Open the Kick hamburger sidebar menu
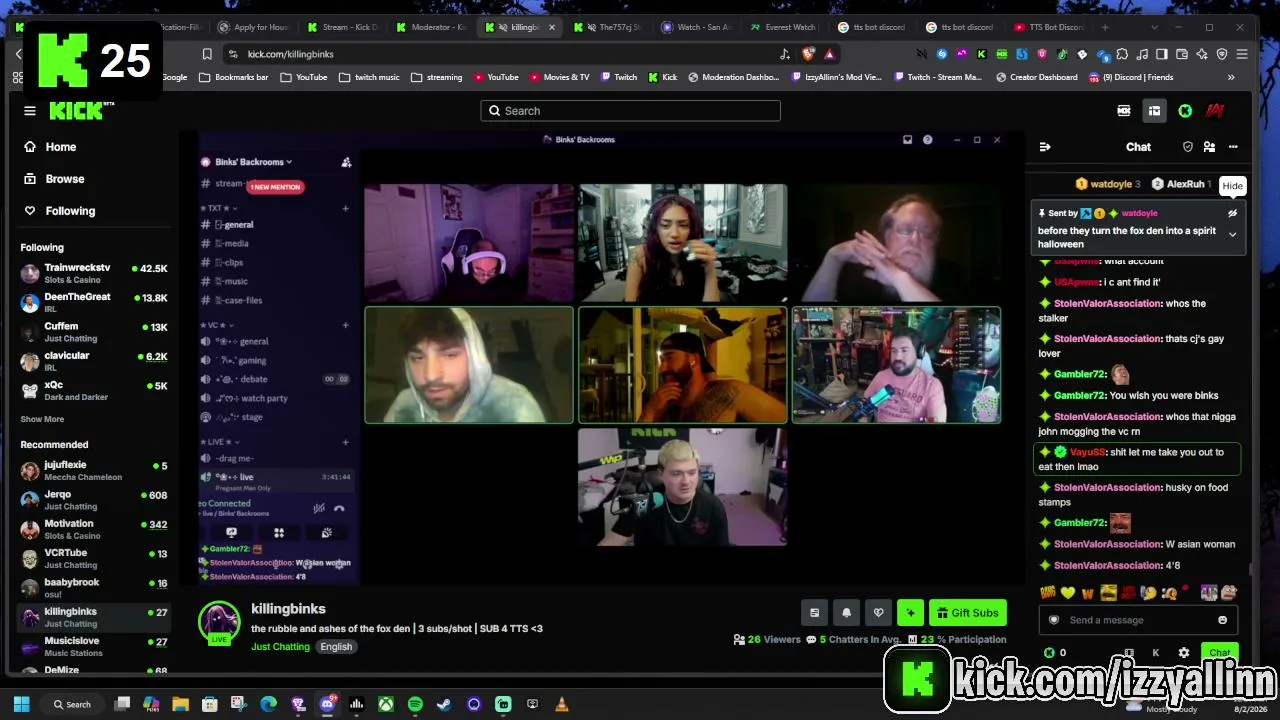 coord(30,111)
